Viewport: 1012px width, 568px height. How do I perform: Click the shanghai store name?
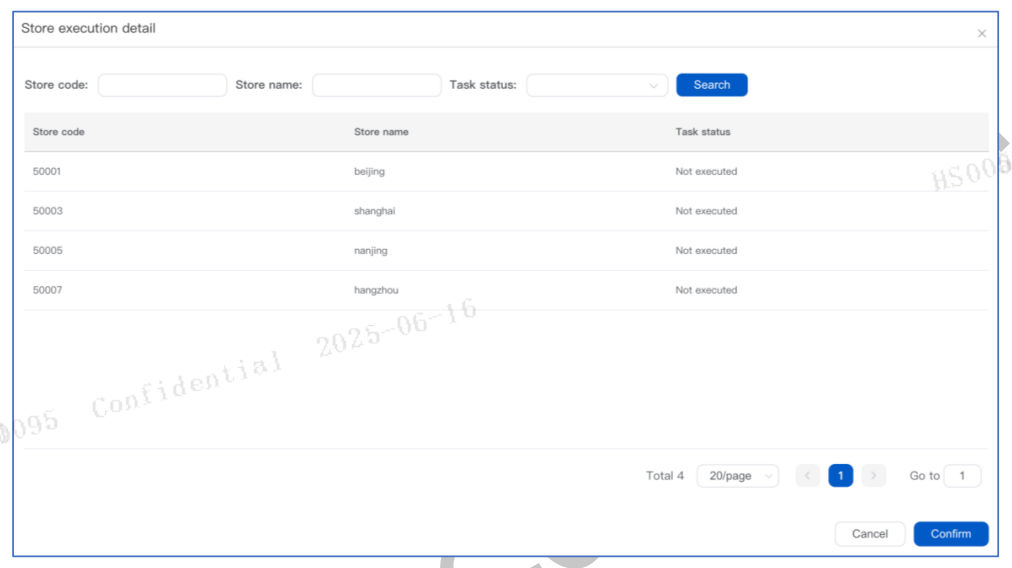374,211
